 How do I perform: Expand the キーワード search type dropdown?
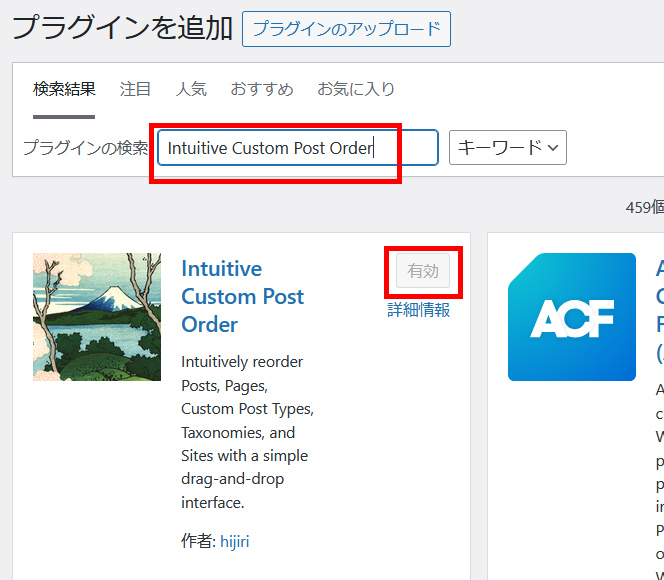click(x=508, y=148)
